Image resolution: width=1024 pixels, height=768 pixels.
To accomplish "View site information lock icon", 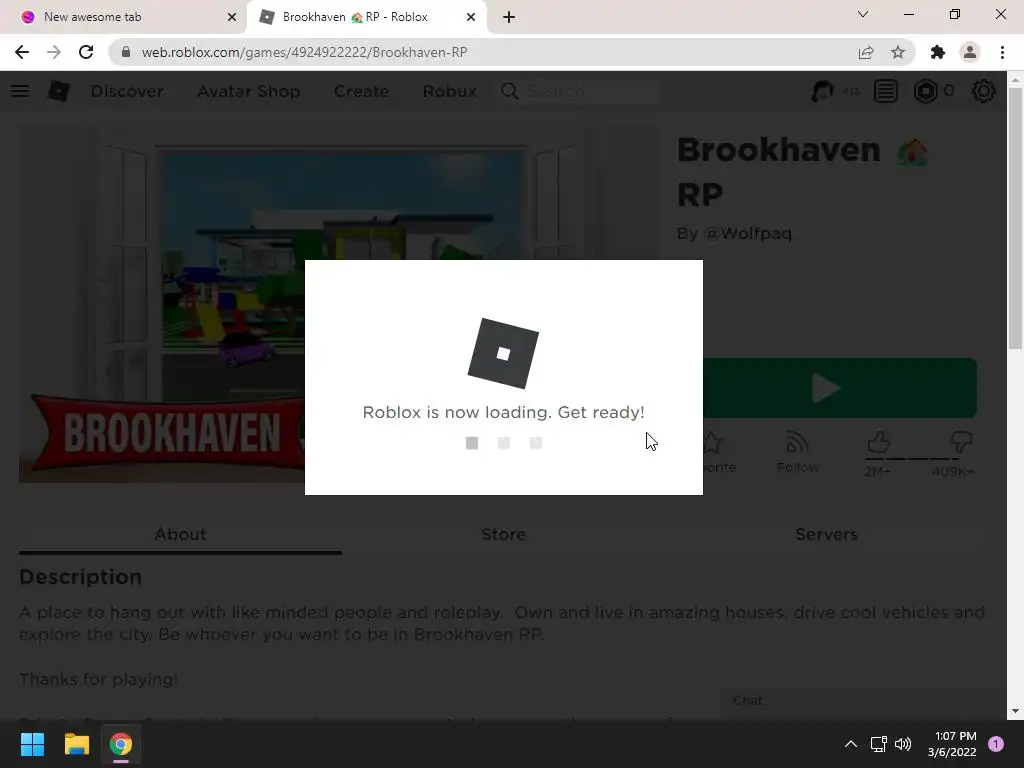I will (126, 52).
